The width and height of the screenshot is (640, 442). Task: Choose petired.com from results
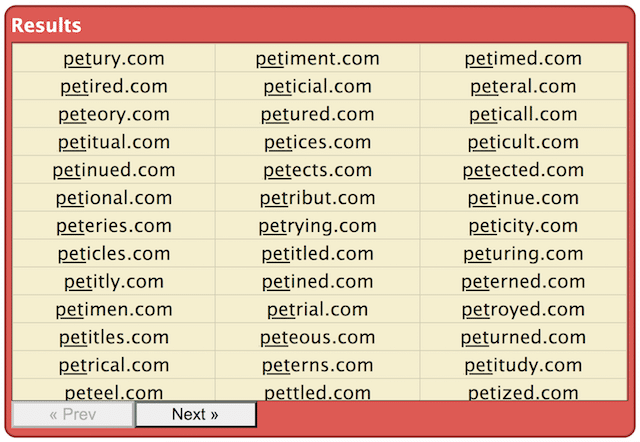click(x=113, y=87)
